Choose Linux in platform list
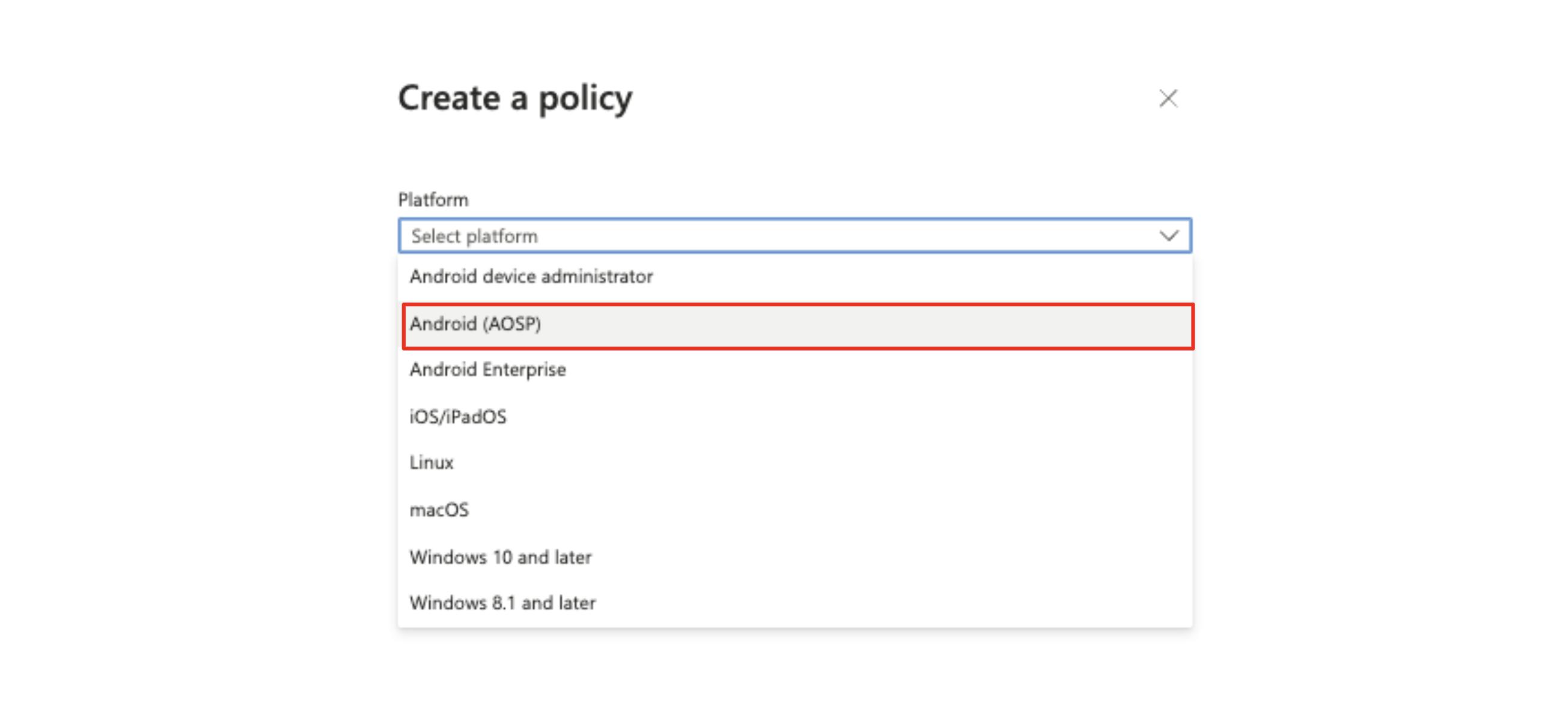Viewport: 1568px width, 718px height. point(432,463)
